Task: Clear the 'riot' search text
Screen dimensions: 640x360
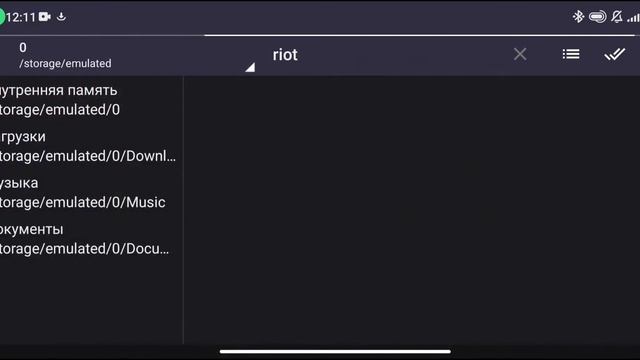Action: click(x=520, y=54)
